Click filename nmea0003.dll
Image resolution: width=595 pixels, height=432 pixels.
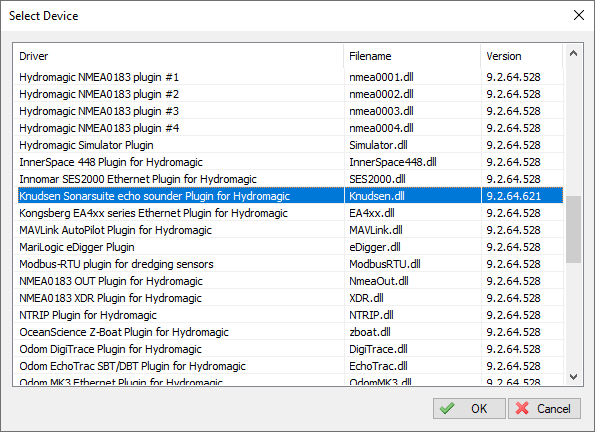[381, 111]
